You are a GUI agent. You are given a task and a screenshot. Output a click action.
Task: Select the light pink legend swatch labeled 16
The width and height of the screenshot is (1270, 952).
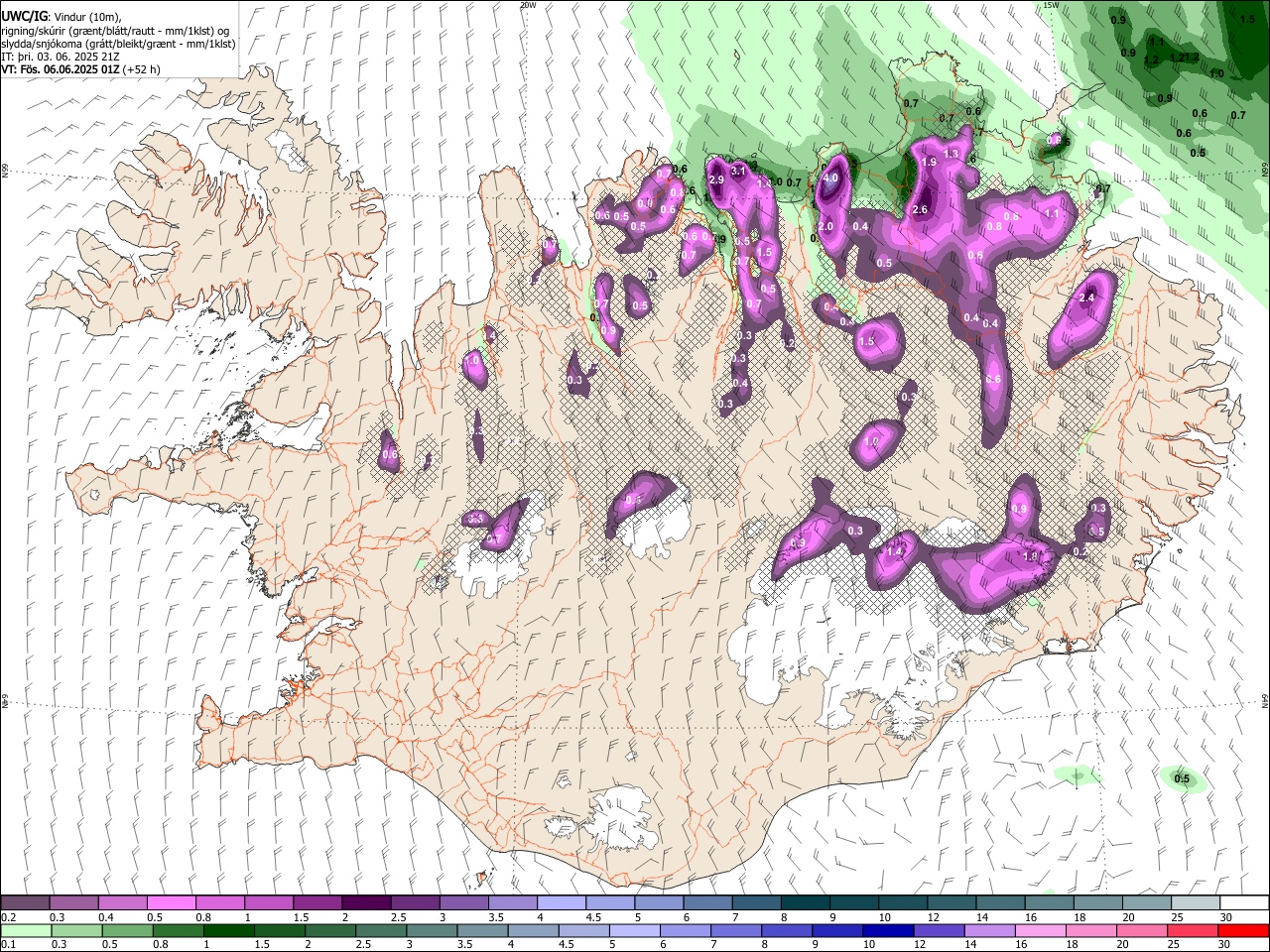coord(1041,930)
